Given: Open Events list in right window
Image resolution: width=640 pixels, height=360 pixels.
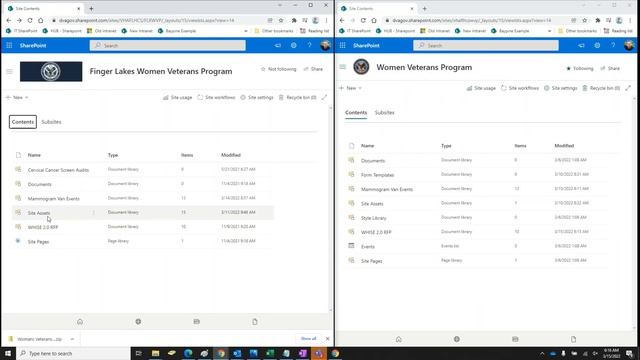Looking at the screenshot, I should [368, 247].
